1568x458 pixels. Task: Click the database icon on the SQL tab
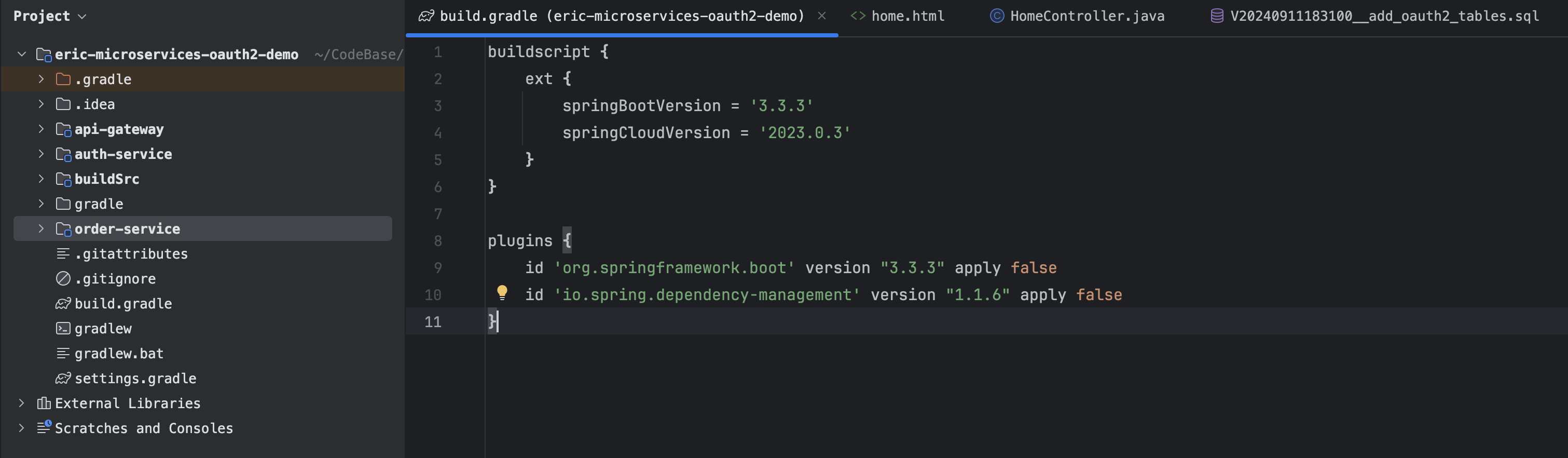(1217, 16)
